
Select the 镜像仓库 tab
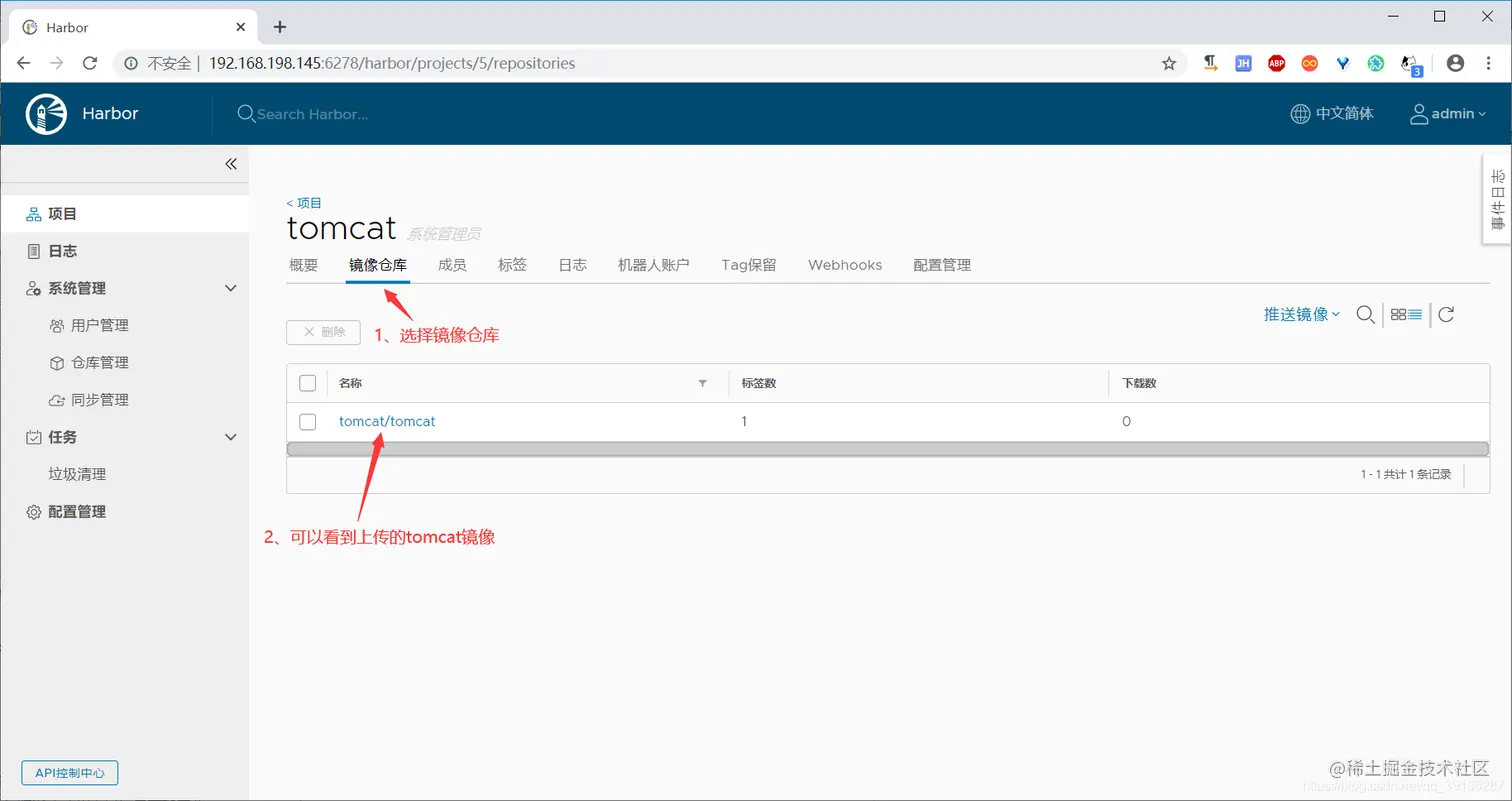[378, 265]
